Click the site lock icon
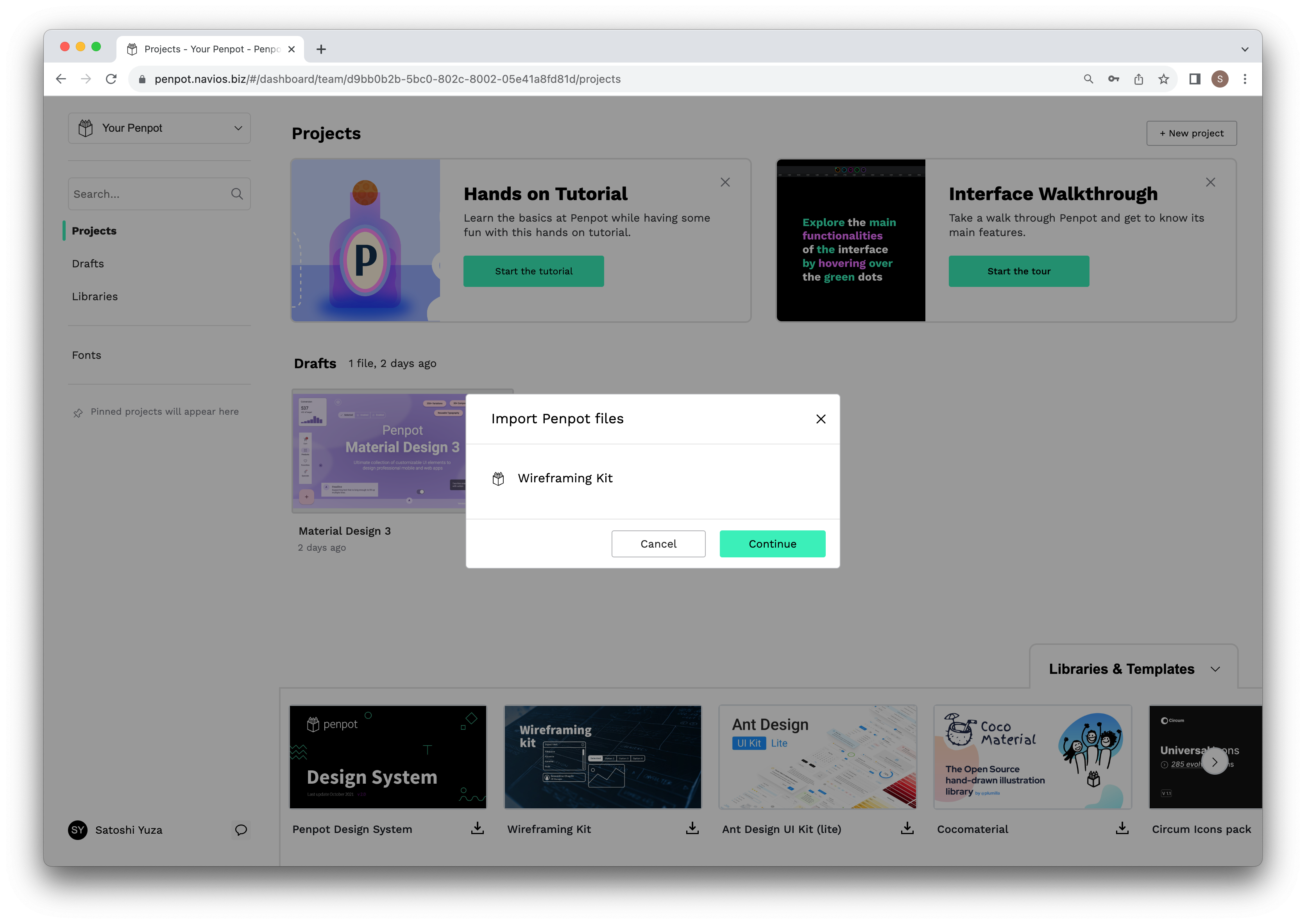Image resolution: width=1306 pixels, height=924 pixels. click(142, 79)
